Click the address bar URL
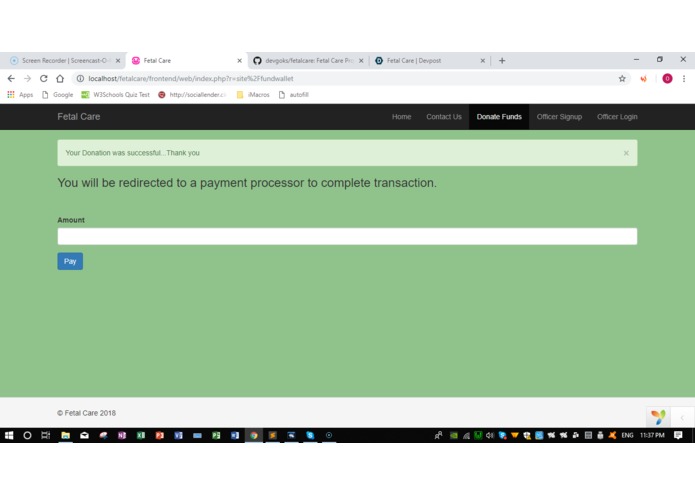The image size is (695, 494). (191, 78)
